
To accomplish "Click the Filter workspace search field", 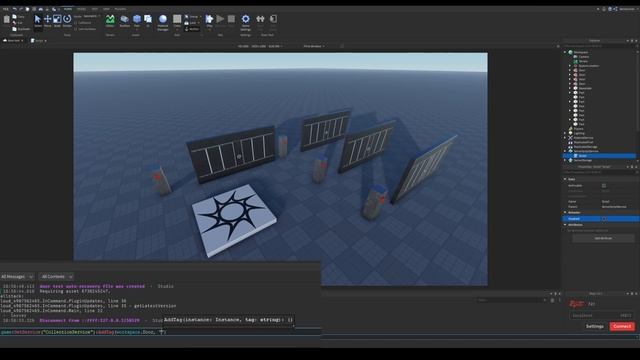I will 598,46.
